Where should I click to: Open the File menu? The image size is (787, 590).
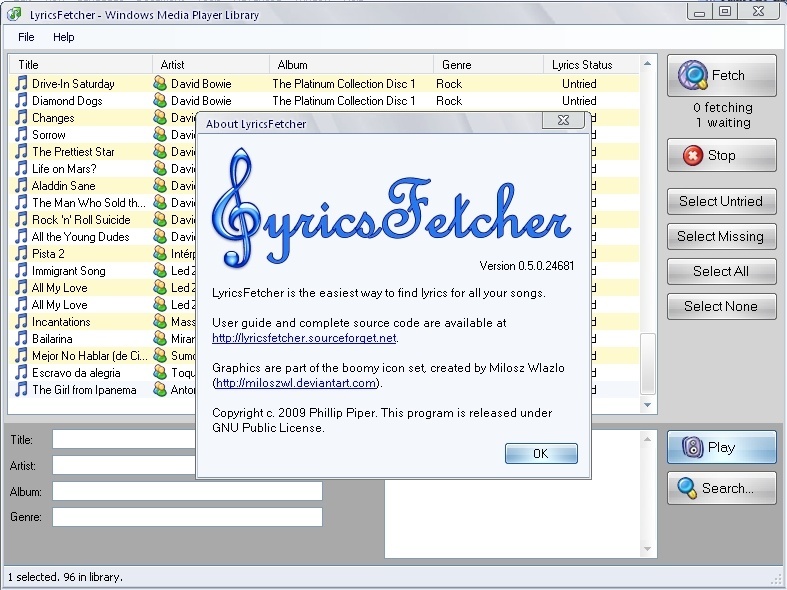(x=26, y=37)
